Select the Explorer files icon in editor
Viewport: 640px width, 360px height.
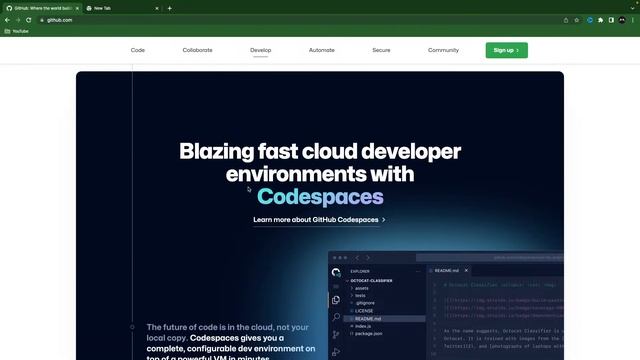pyautogui.click(x=336, y=300)
